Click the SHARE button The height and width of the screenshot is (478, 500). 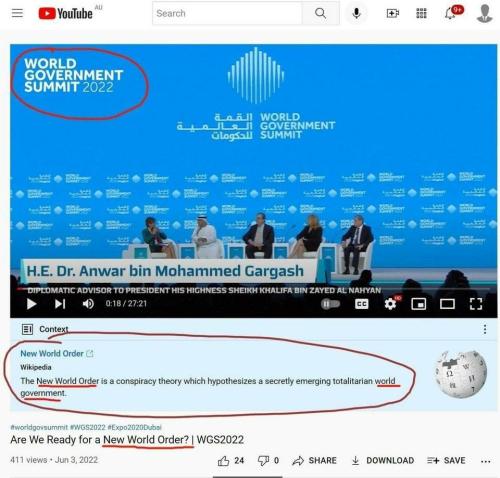pyautogui.click(x=314, y=461)
